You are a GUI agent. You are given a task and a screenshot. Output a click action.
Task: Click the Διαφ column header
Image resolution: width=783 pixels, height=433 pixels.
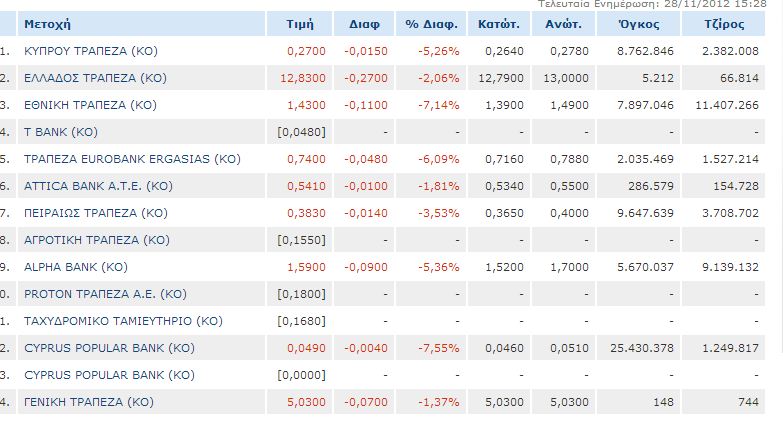364,24
